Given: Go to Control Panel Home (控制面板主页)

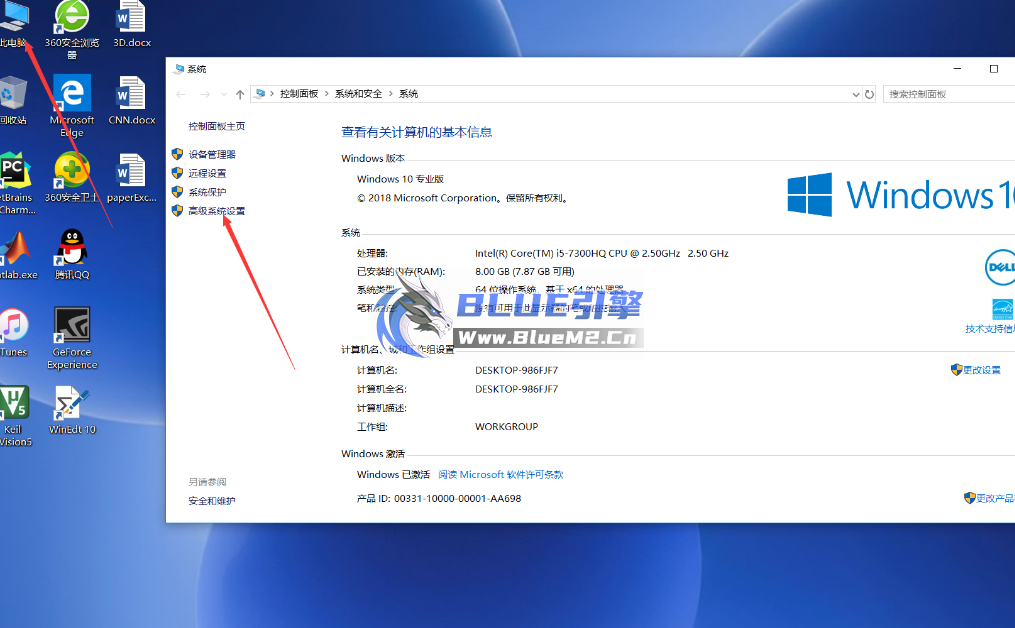Looking at the screenshot, I should click(x=216, y=126).
